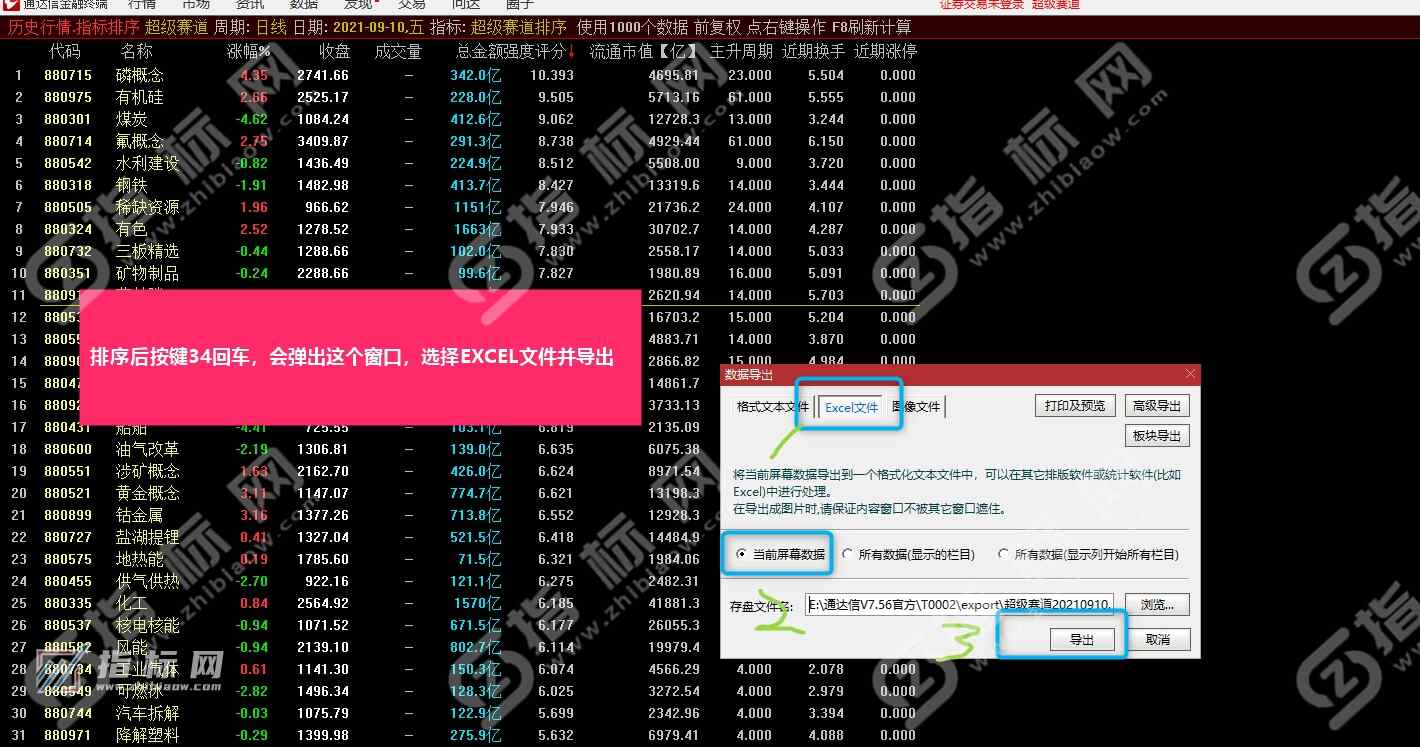Close the 数据导出 dialog with X
This screenshot has height=747, width=1420.
point(1189,374)
